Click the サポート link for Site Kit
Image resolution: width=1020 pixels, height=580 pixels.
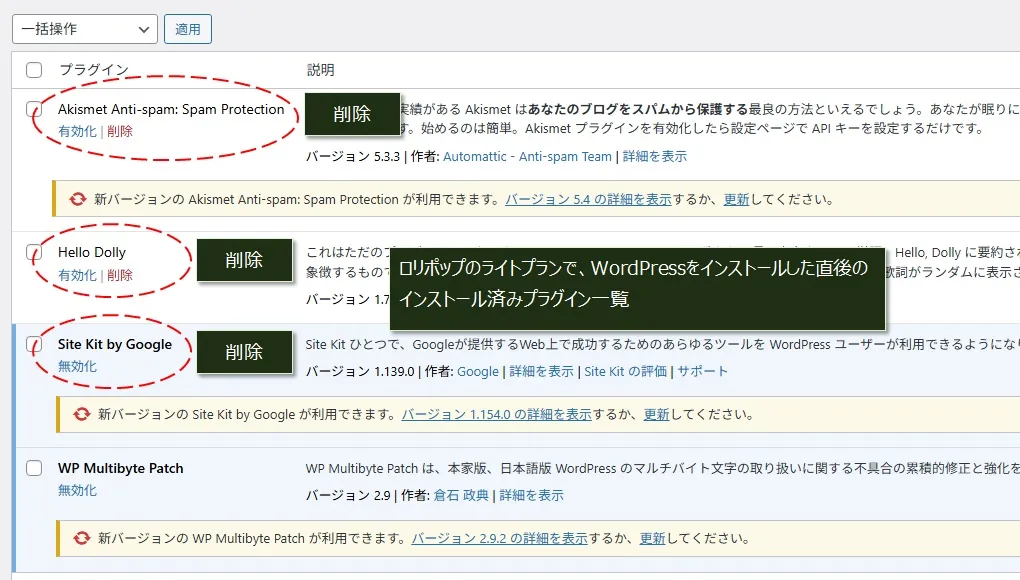703,371
